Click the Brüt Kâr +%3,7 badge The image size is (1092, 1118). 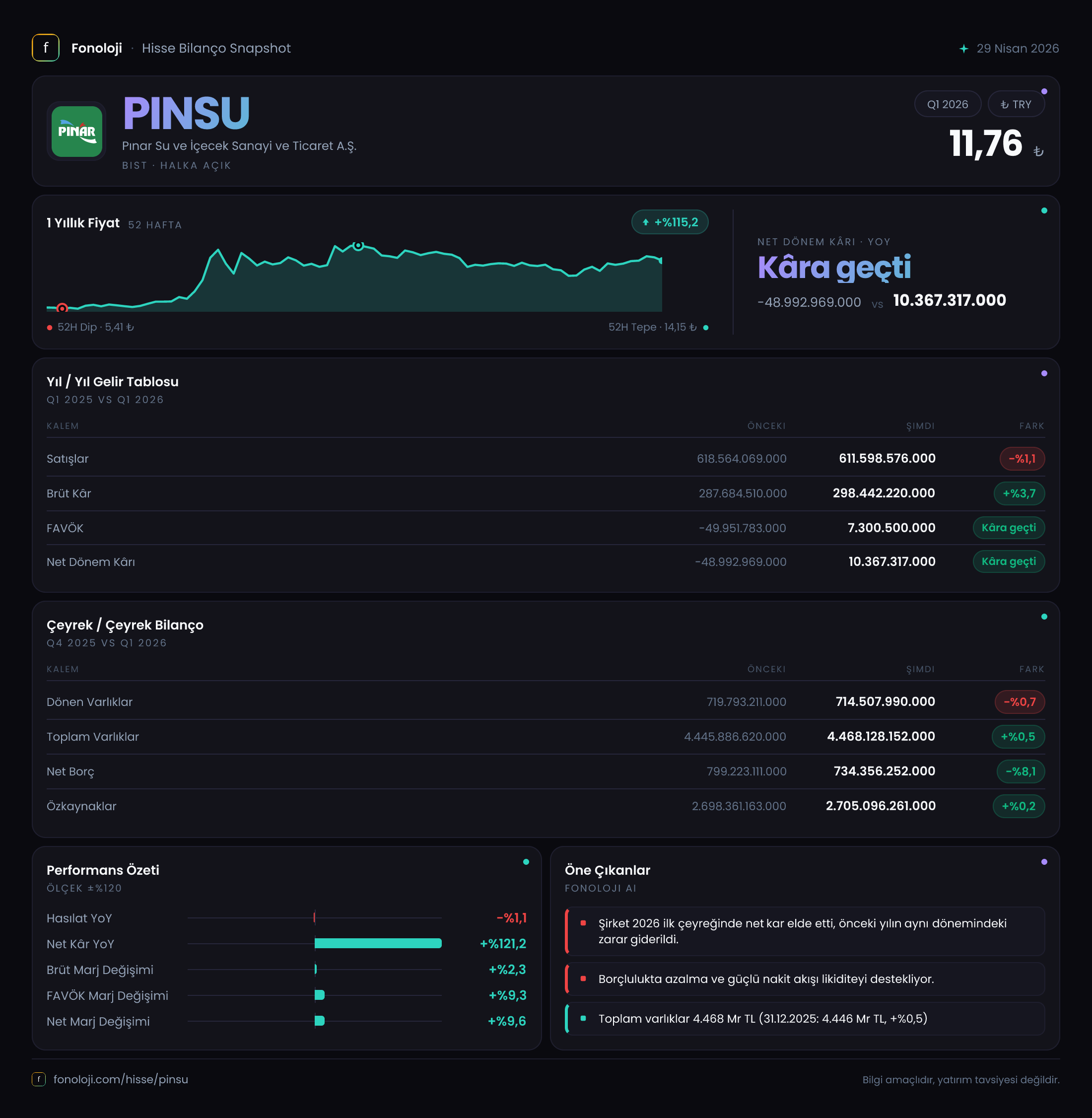click(1019, 493)
